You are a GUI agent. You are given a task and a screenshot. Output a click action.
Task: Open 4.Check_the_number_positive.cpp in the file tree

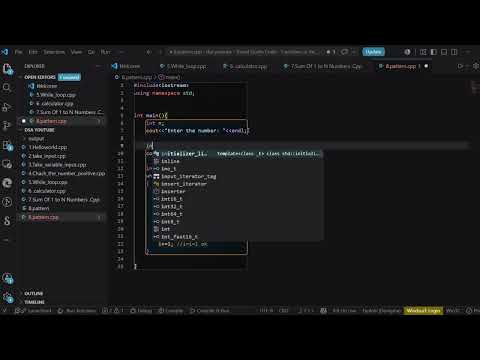coord(66,173)
